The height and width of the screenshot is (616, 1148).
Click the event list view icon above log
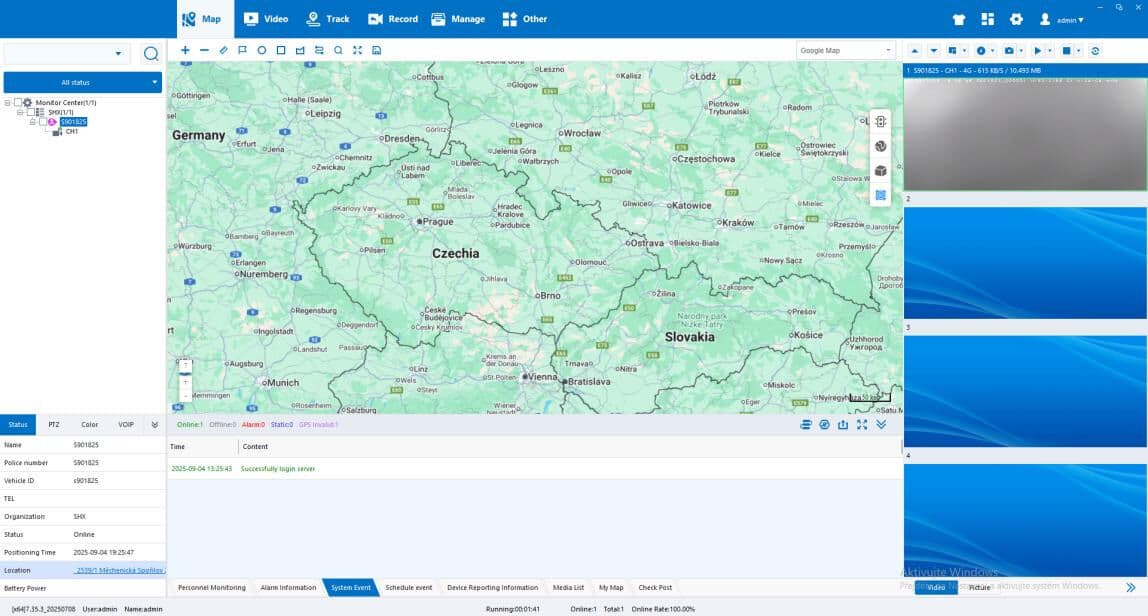[x=805, y=425]
